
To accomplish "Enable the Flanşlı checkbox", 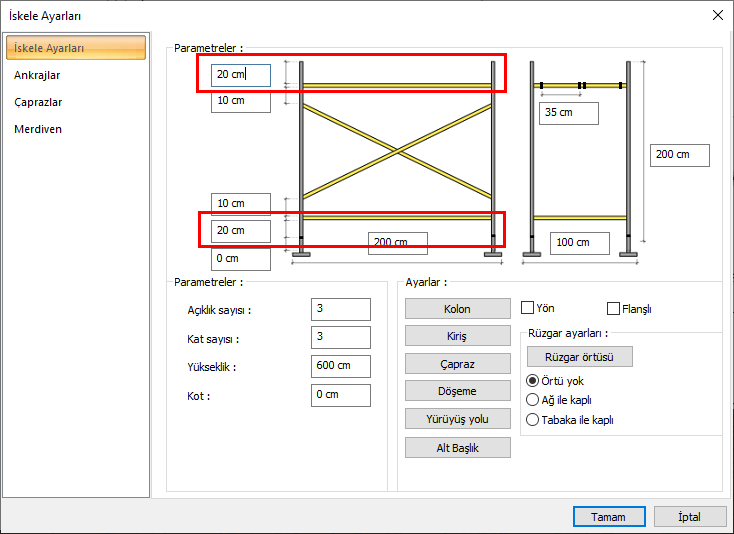I will [613, 308].
